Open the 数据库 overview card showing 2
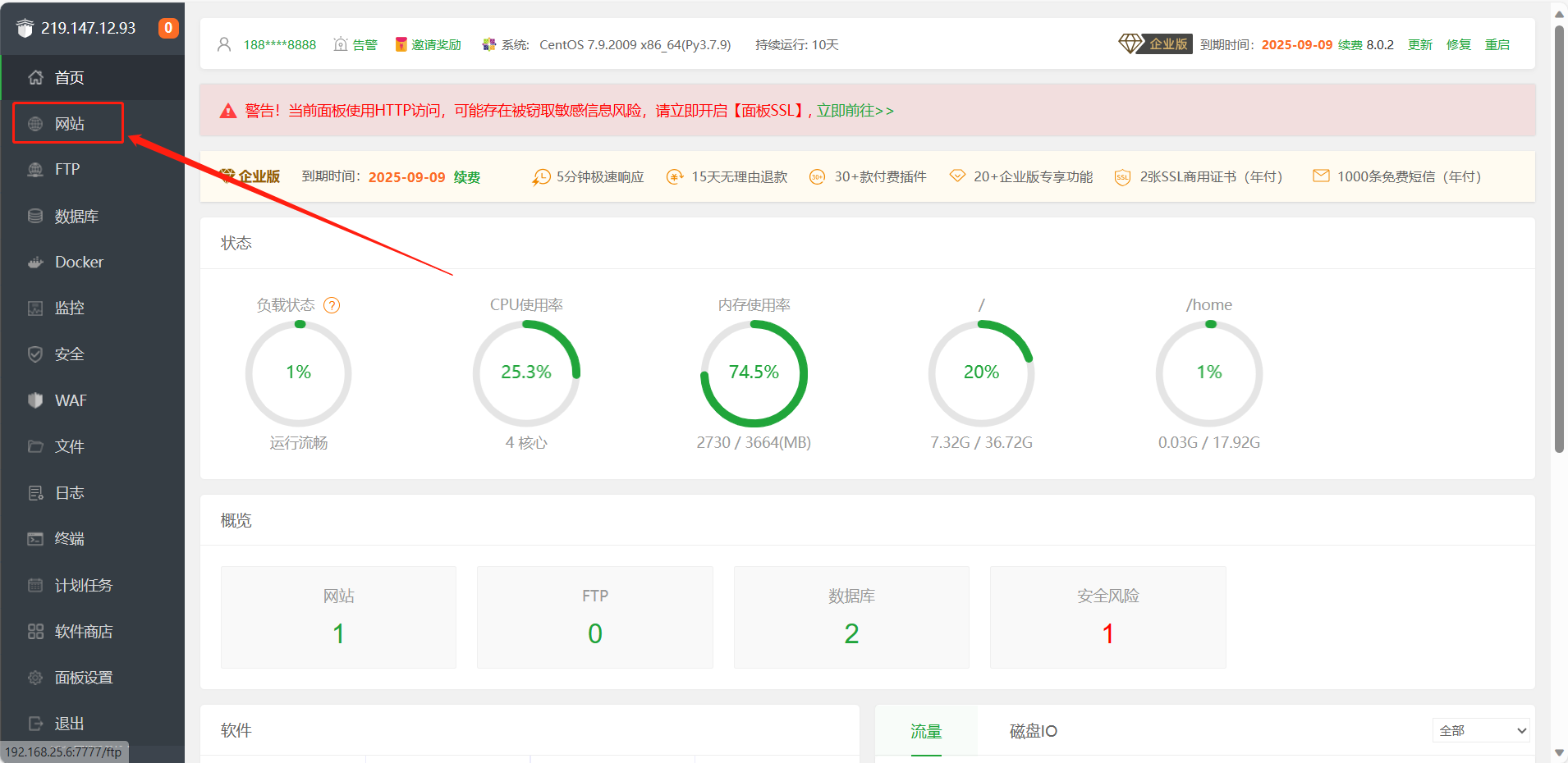Viewport: 1568px width, 763px height. point(851,617)
